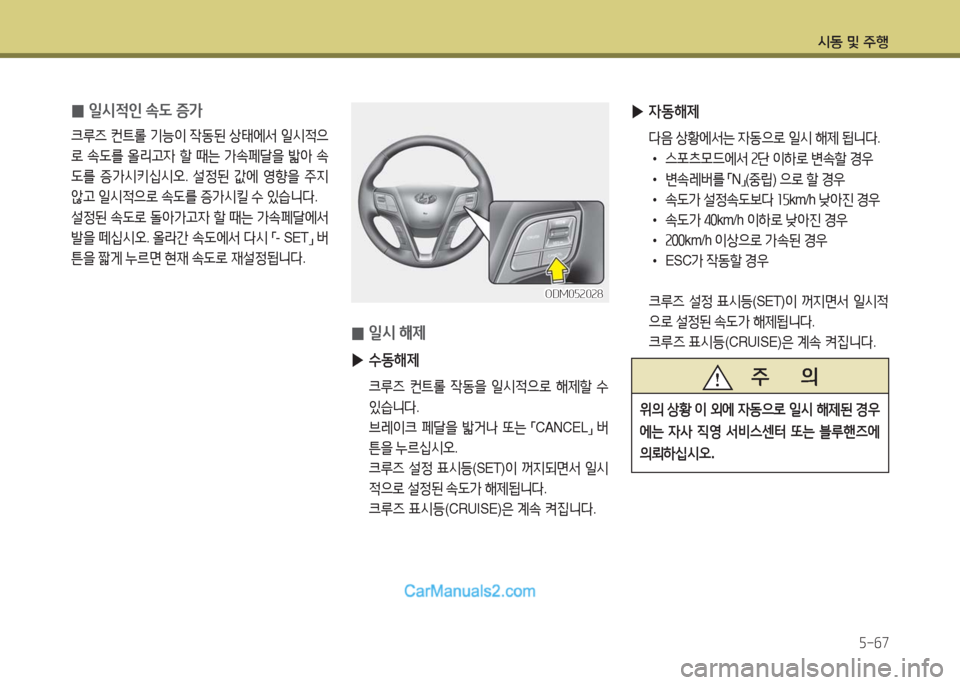960x685 pixels.
Task: Click the caution triangle warning icon
Action: (717, 376)
